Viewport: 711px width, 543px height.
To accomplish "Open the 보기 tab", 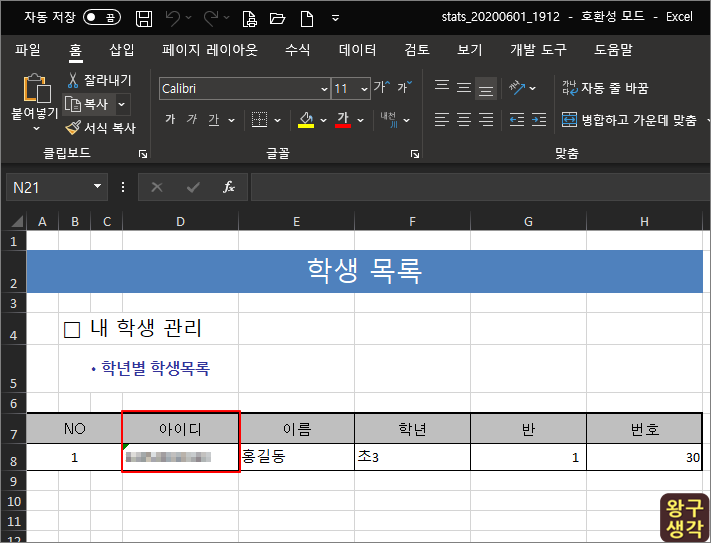I will click(469, 49).
